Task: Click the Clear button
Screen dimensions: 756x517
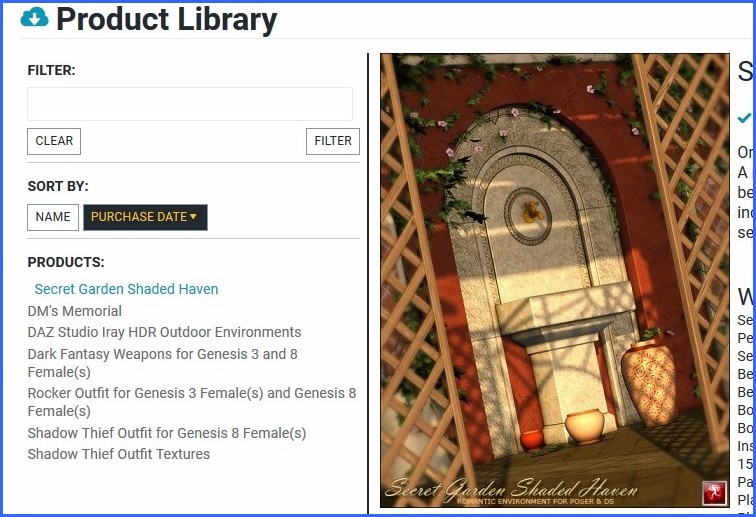Action: pos(54,141)
